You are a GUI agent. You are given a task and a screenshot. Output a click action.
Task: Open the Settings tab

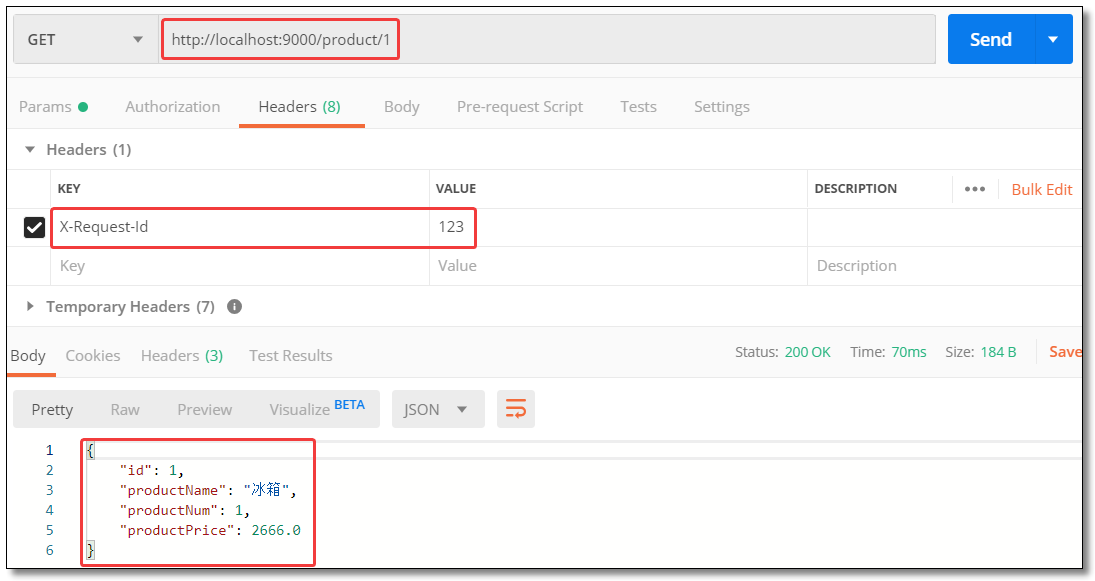(x=721, y=107)
